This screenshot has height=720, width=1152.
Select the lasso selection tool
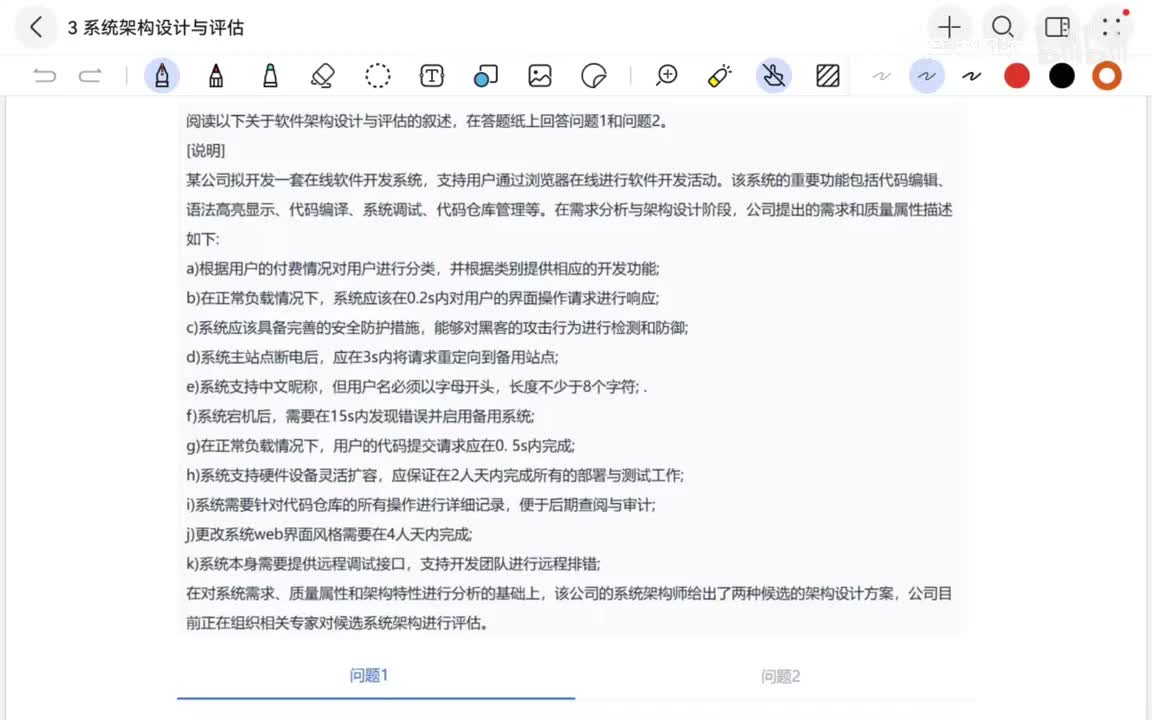pos(378,76)
